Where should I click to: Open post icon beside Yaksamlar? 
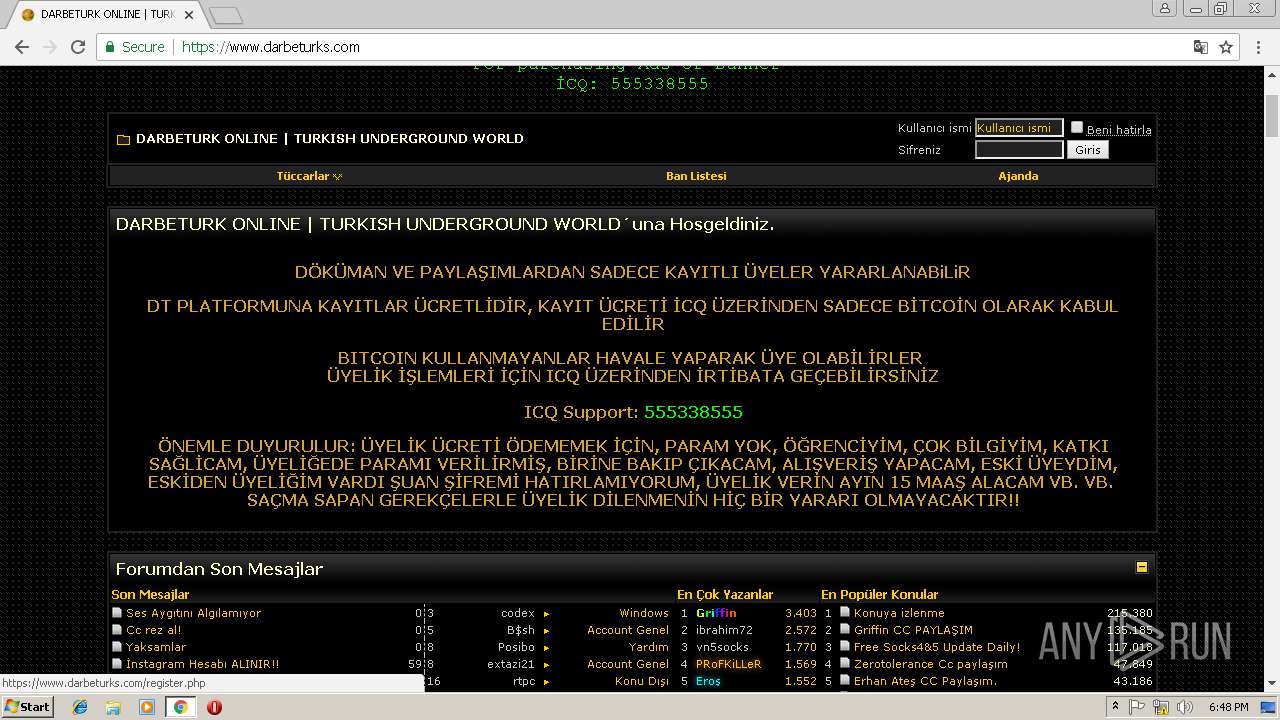pyautogui.click(x=117, y=647)
